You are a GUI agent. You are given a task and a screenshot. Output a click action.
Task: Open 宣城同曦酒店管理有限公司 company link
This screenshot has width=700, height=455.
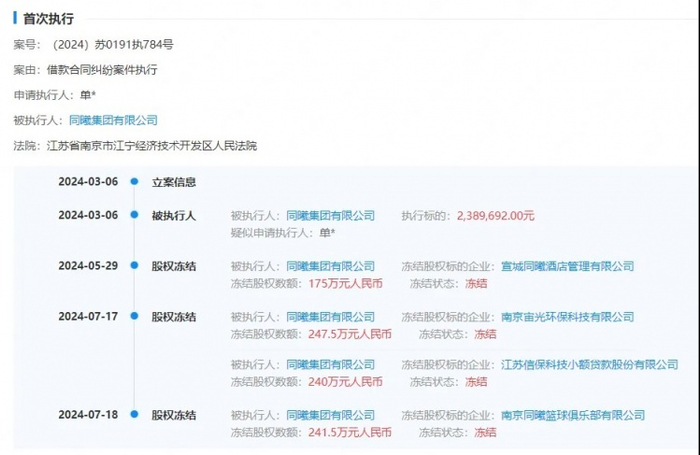click(x=567, y=266)
